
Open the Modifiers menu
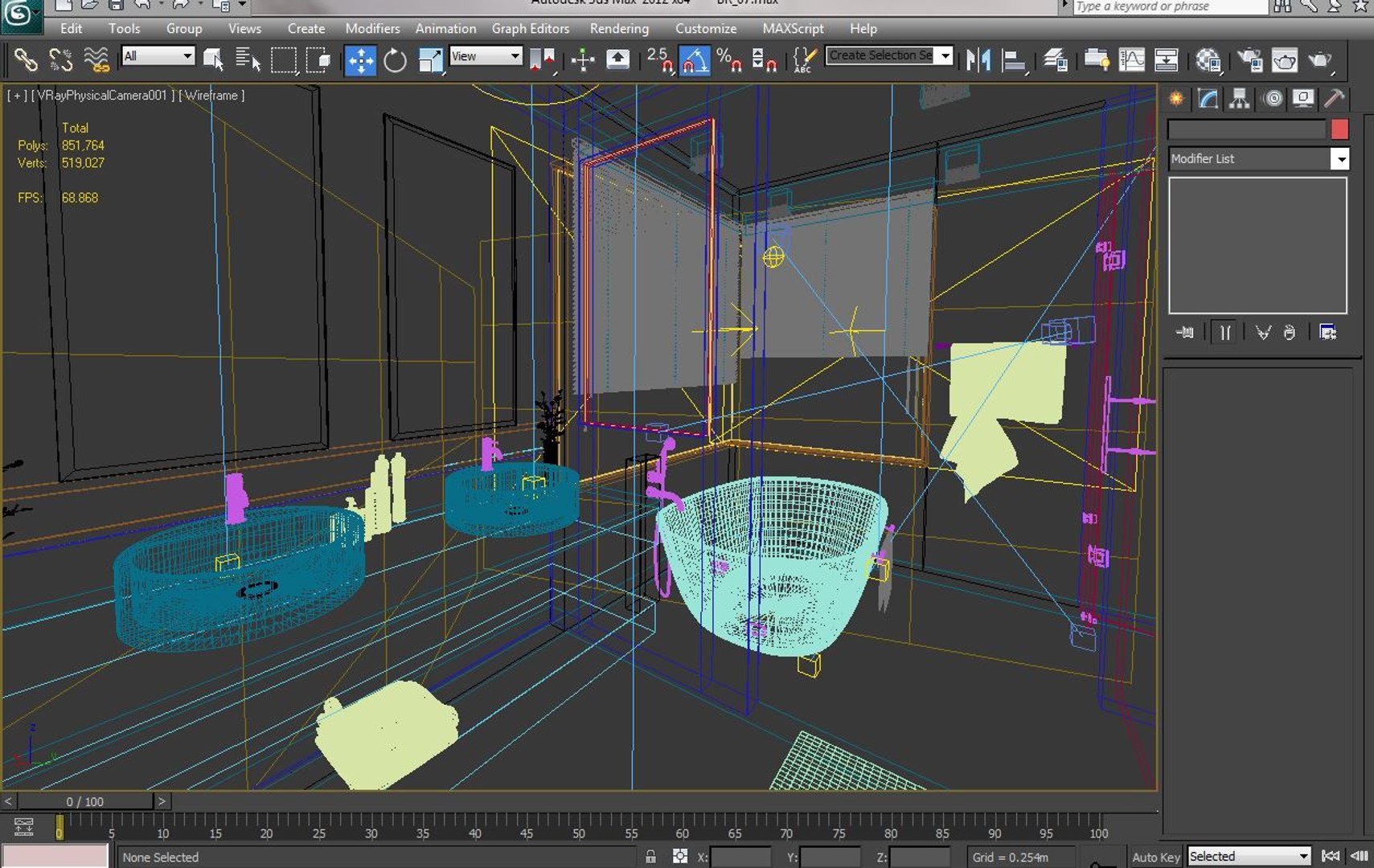point(372,28)
